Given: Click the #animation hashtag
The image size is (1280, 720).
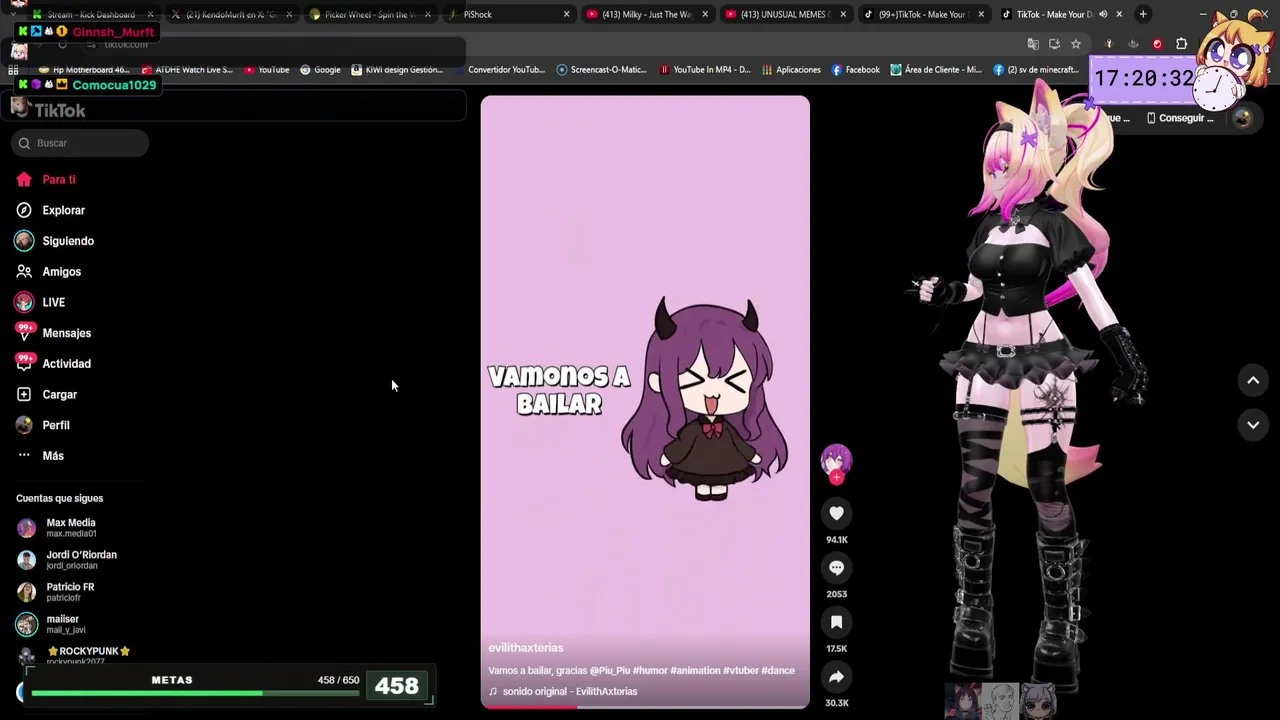Looking at the screenshot, I should [x=695, y=671].
